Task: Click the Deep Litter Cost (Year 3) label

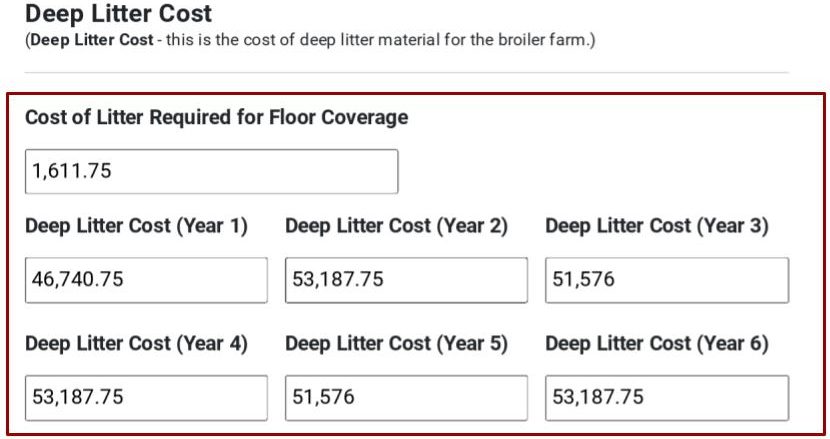Action: 657,226
